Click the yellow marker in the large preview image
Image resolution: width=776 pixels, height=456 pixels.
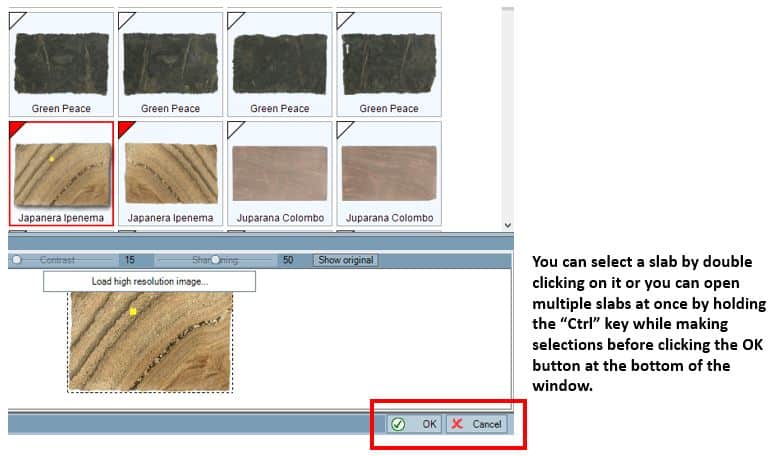click(133, 312)
